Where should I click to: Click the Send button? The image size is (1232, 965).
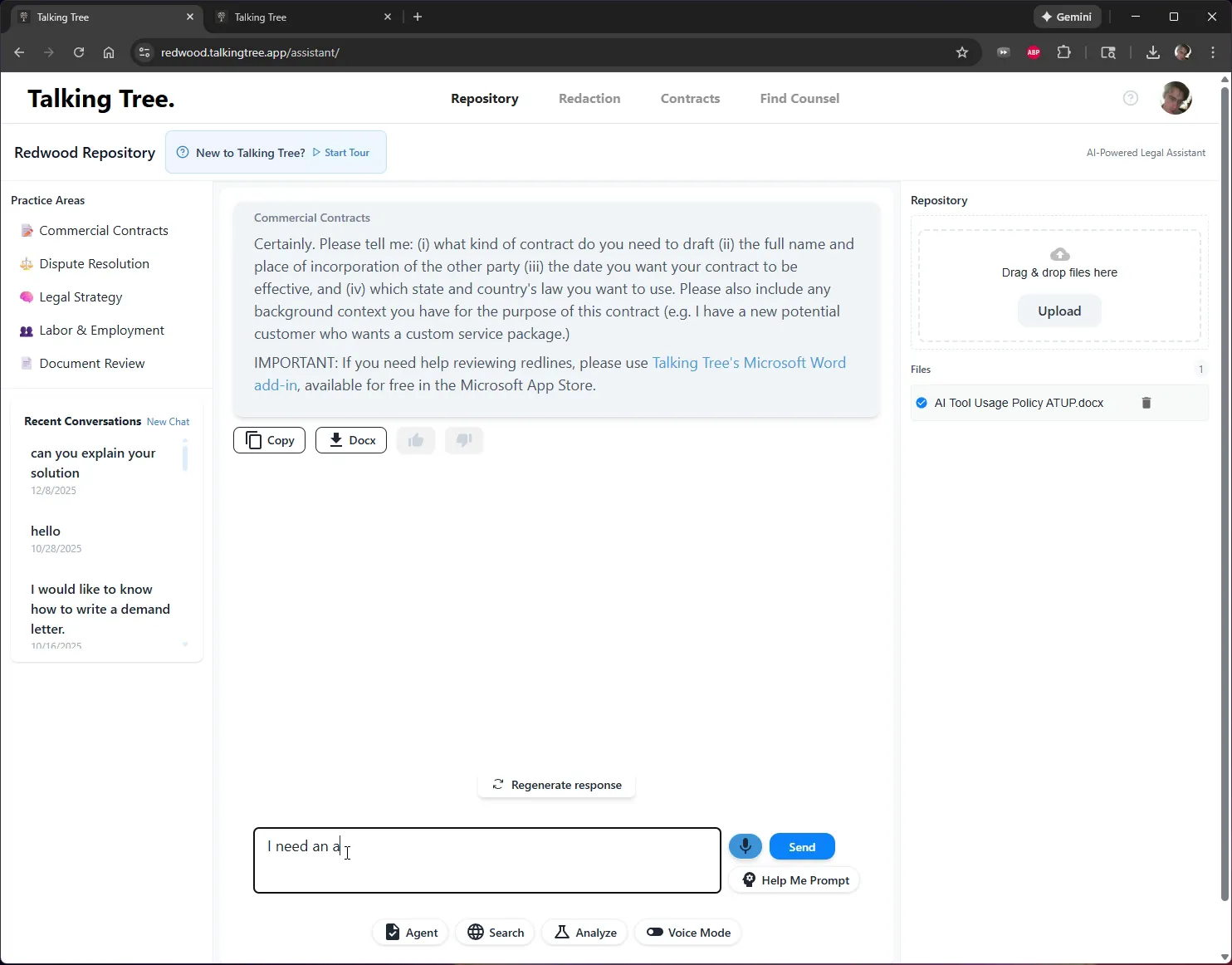802,846
